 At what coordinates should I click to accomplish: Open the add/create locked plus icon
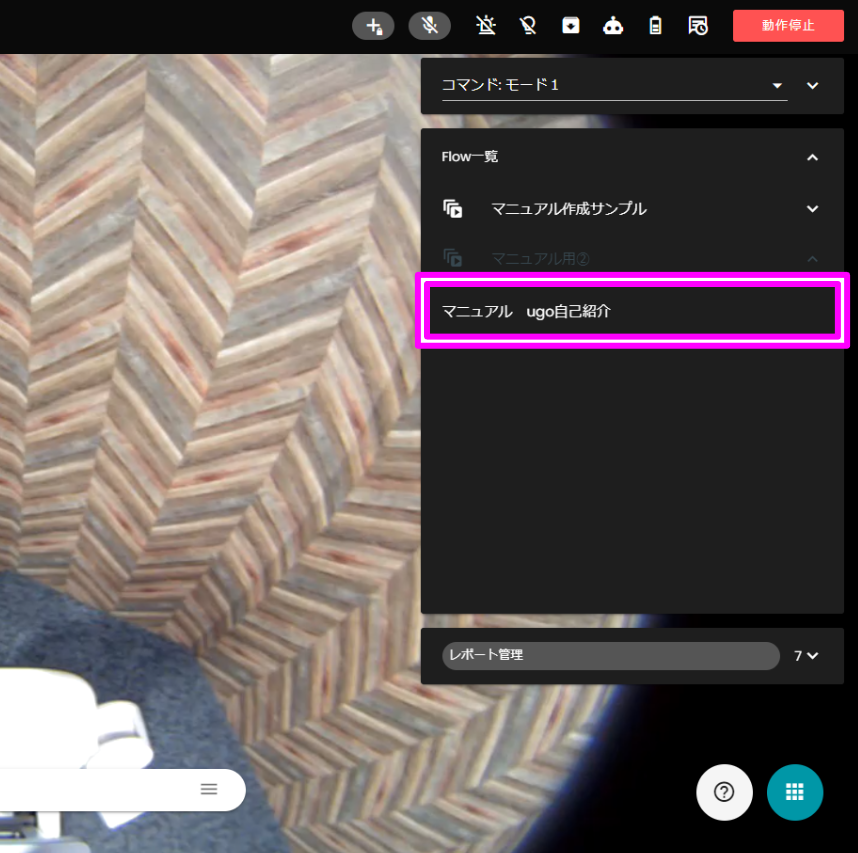pos(373,25)
